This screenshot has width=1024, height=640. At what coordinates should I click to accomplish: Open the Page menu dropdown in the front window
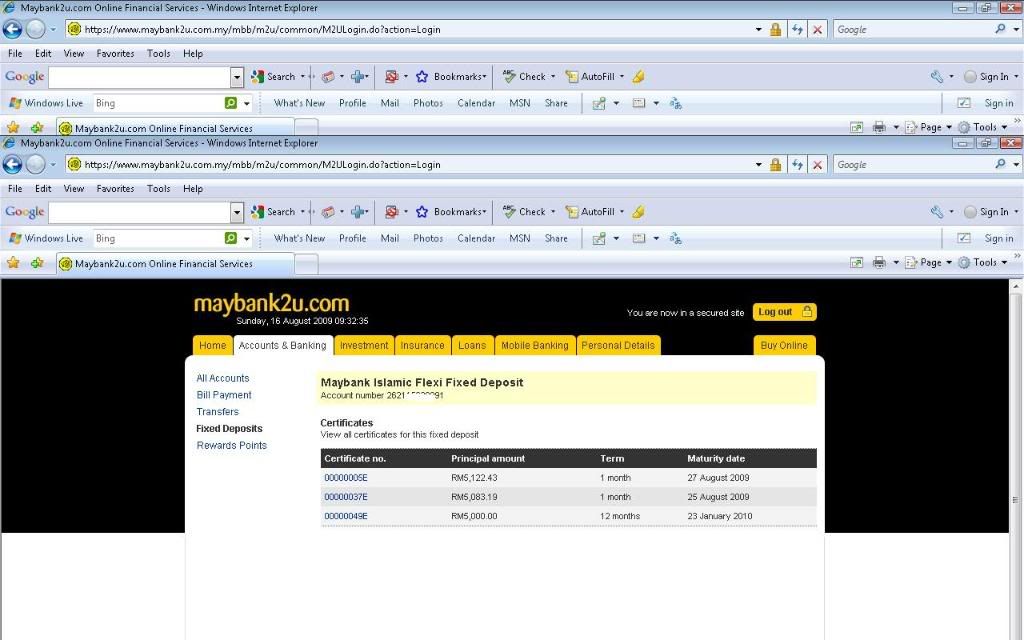pos(949,263)
